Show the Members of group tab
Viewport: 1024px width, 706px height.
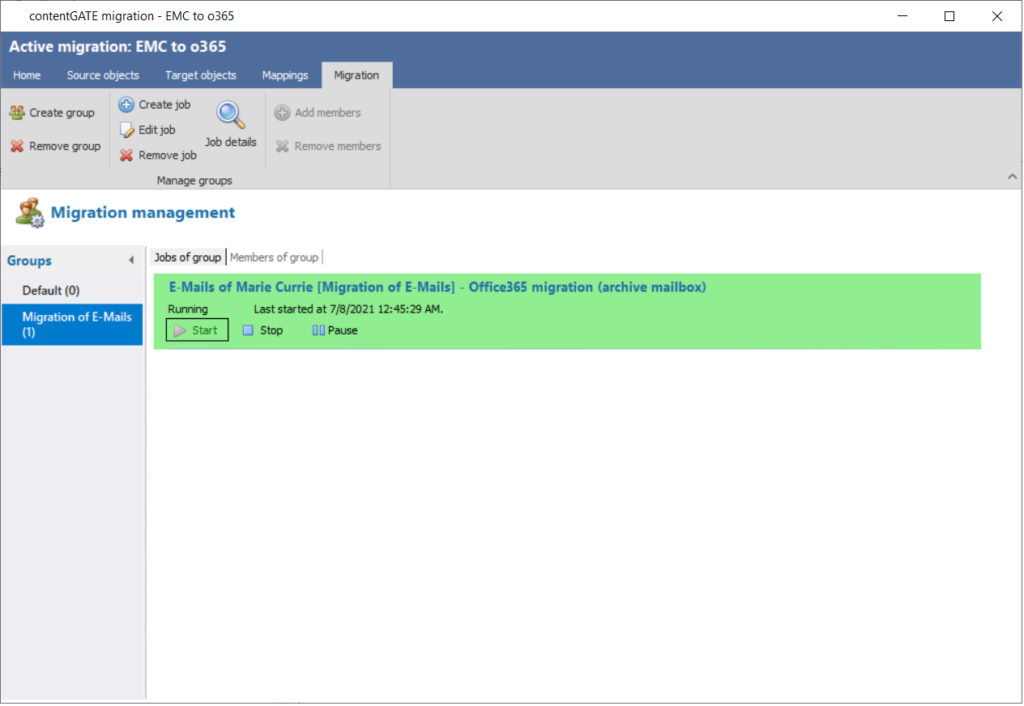point(274,257)
